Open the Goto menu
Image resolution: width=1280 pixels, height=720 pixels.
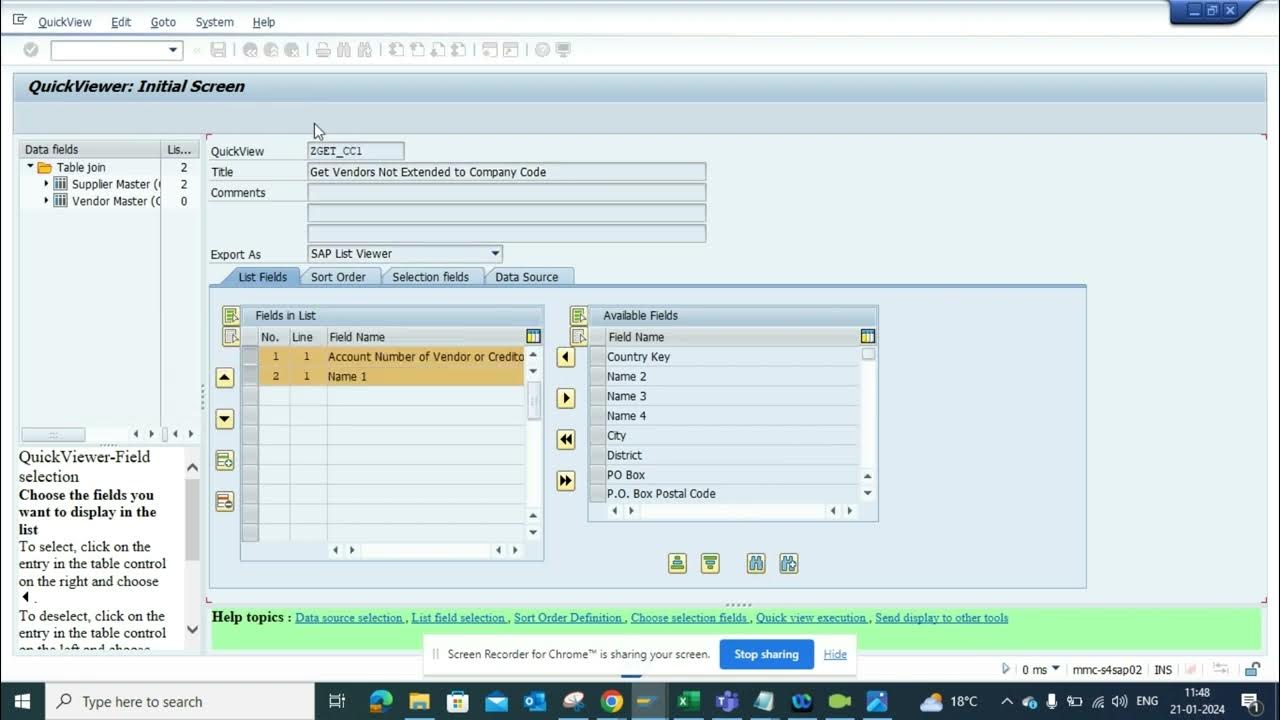click(x=163, y=22)
